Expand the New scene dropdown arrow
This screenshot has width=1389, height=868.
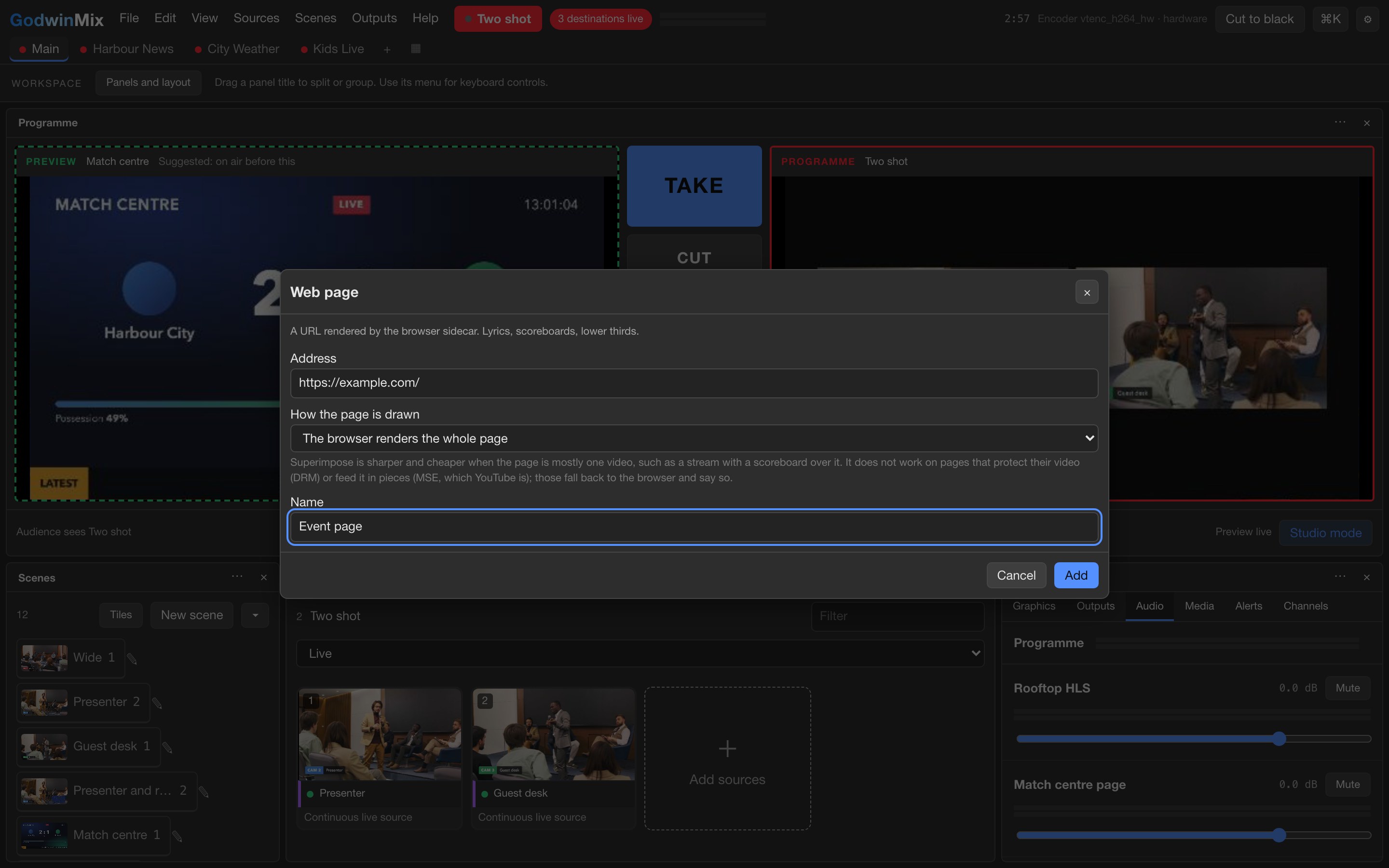pos(256,615)
